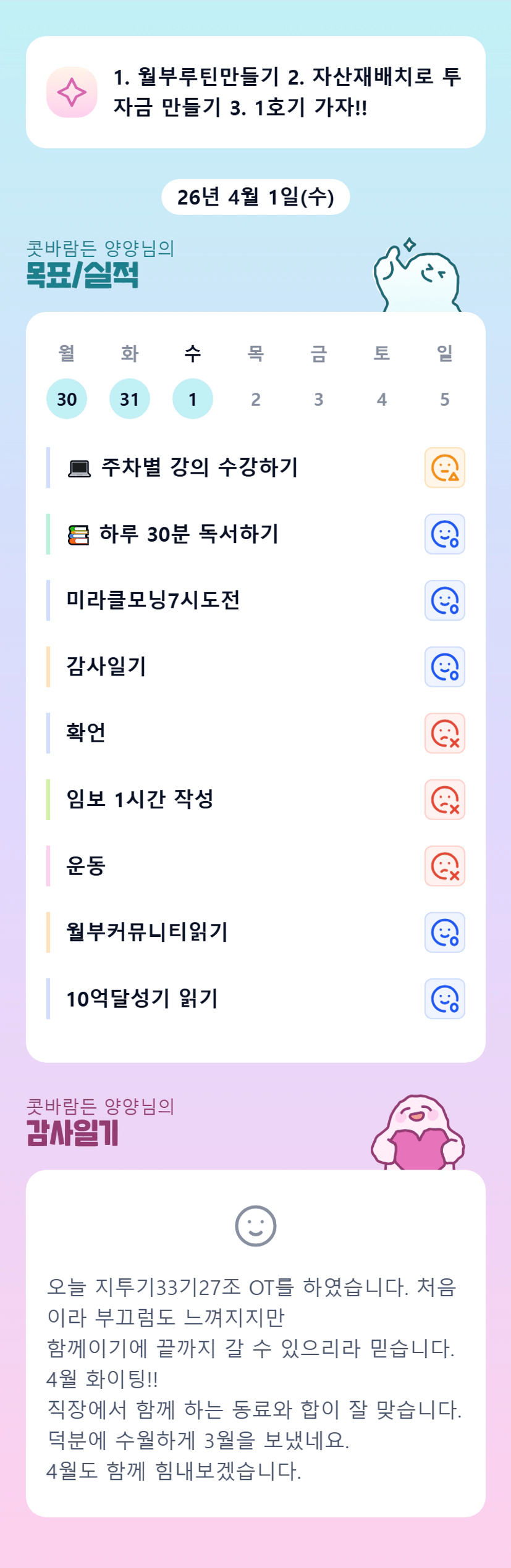
Task: Toggle the blue status face for 하루 30분 독서하기
Action: pyautogui.click(x=444, y=534)
